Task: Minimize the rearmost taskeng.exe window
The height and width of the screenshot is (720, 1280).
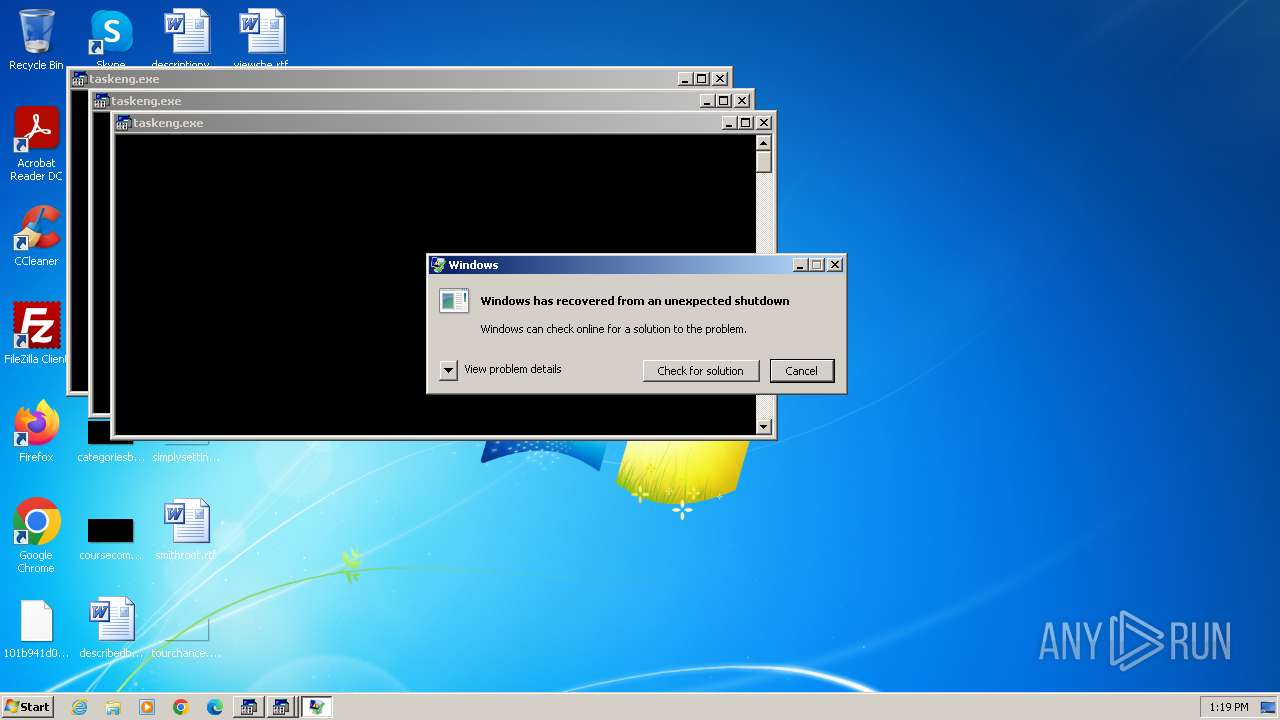Action: pyautogui.click(x=685, y=79)
